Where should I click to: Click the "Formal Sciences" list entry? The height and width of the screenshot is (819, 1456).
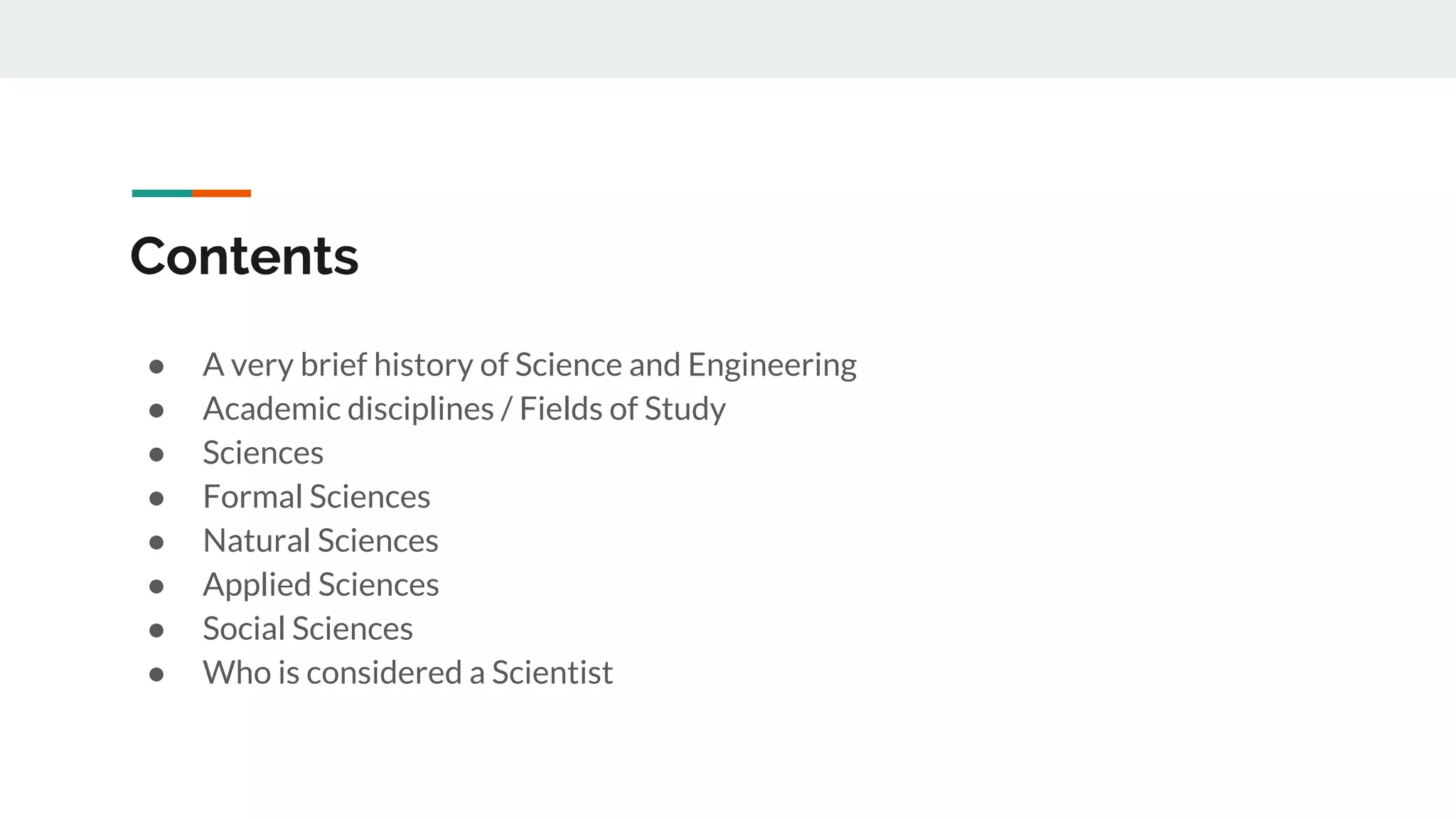click(316, 497)
